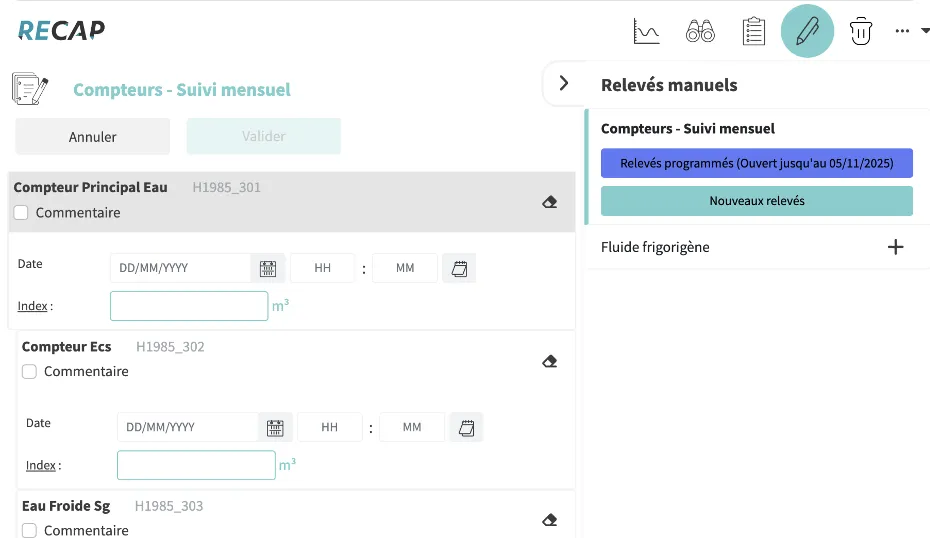Select the pen edit icon

coord(806,32)
